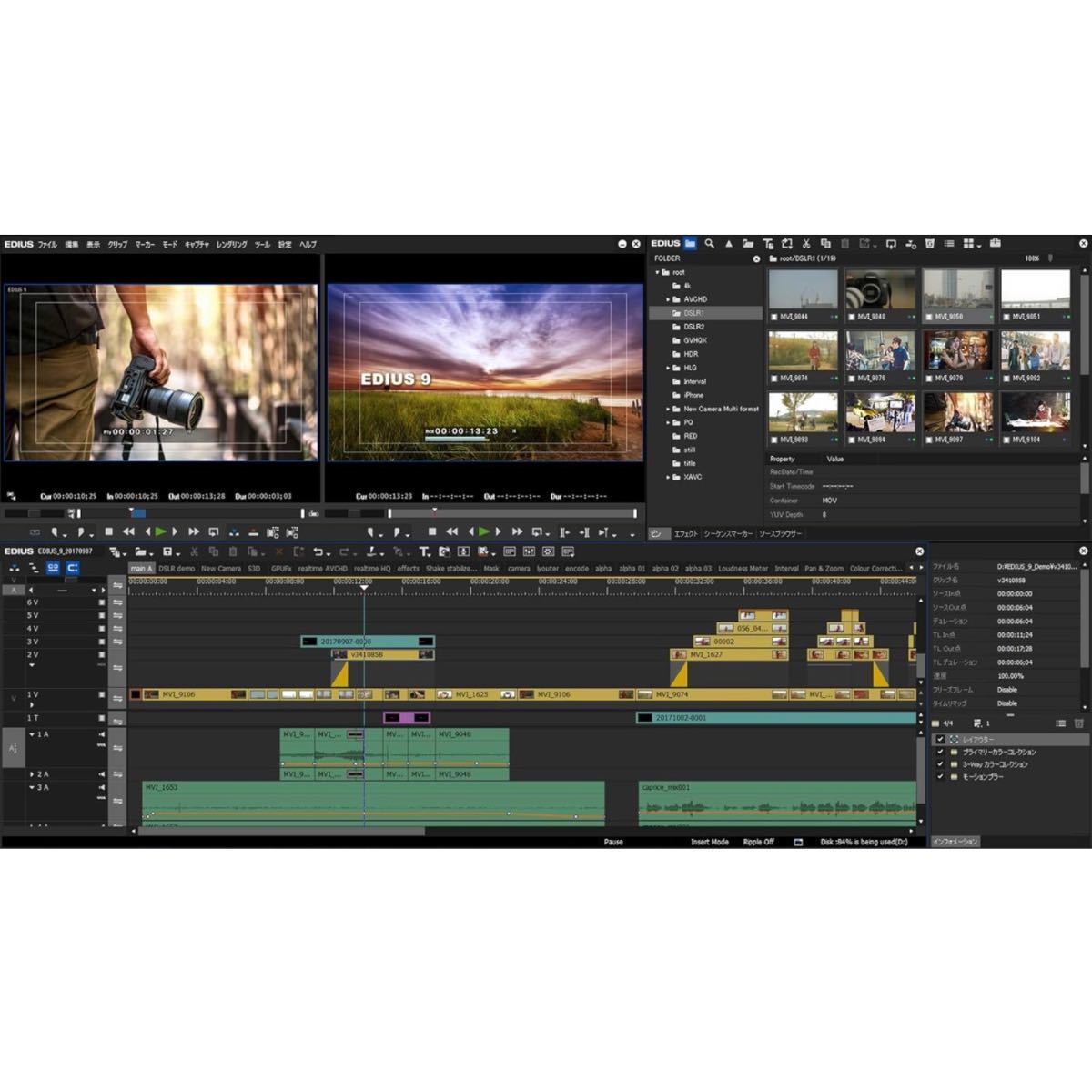
Task: Toggle the 3 V track video mute box
Action: 102,642
